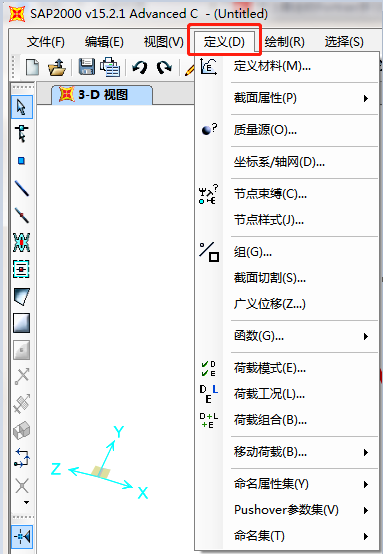This screenshot has height=554, width=383.
Task: Click the Open File folder icon
Action: 57,66
